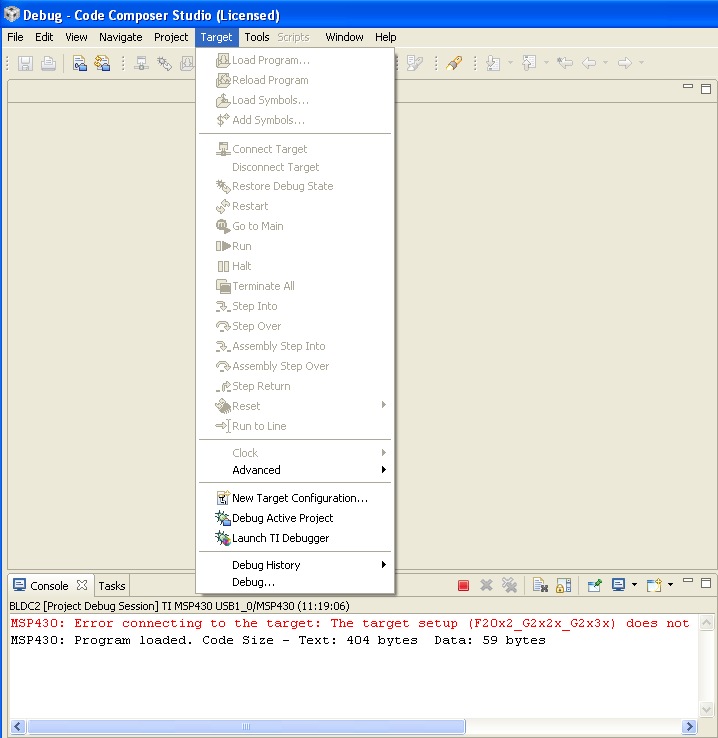Close the open Target menu
This screenshot has width=718, height=738.
tap(216, 37)
